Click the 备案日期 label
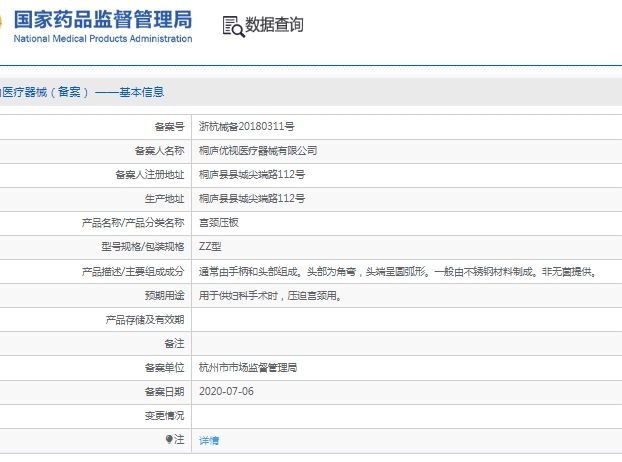This screenshot has width=622, height=462. coord(165,392)
